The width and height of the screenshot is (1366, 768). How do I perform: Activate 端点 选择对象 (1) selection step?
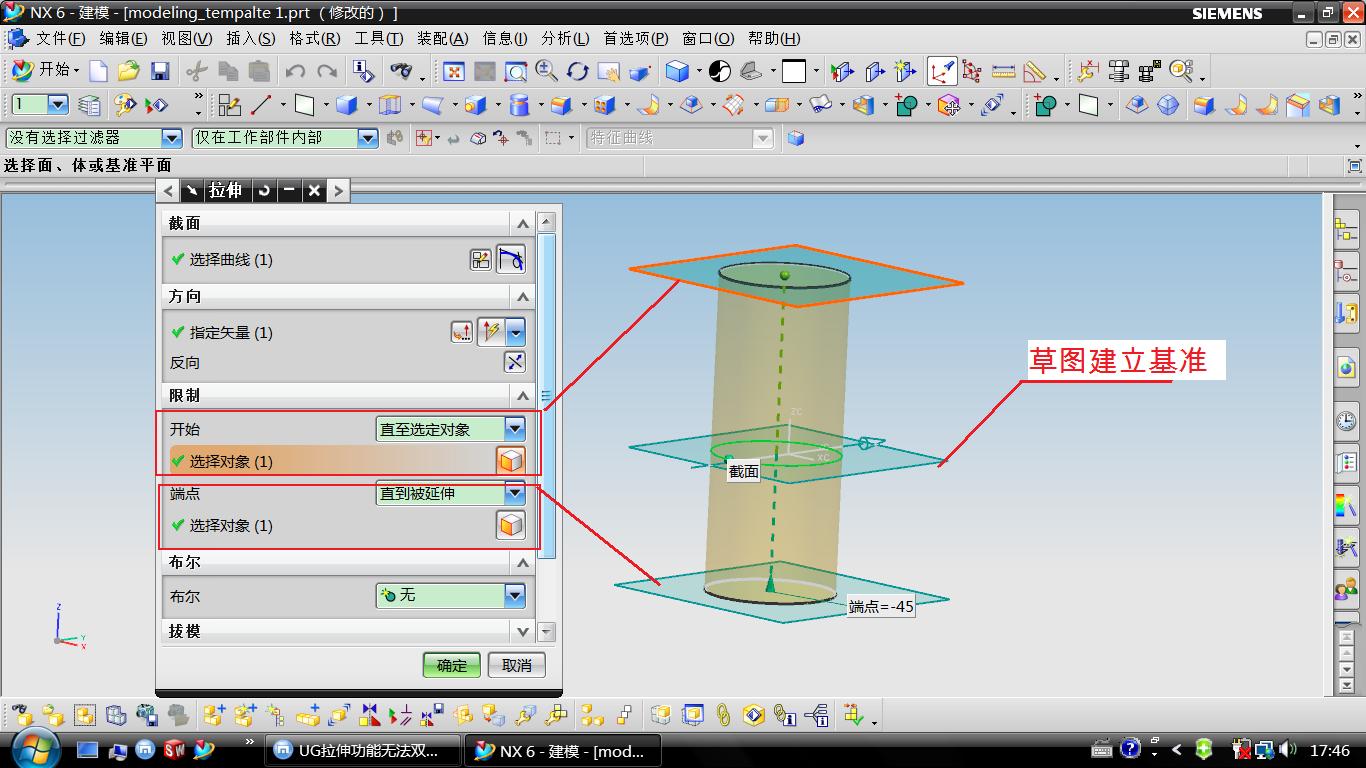[x=230, y=526]
